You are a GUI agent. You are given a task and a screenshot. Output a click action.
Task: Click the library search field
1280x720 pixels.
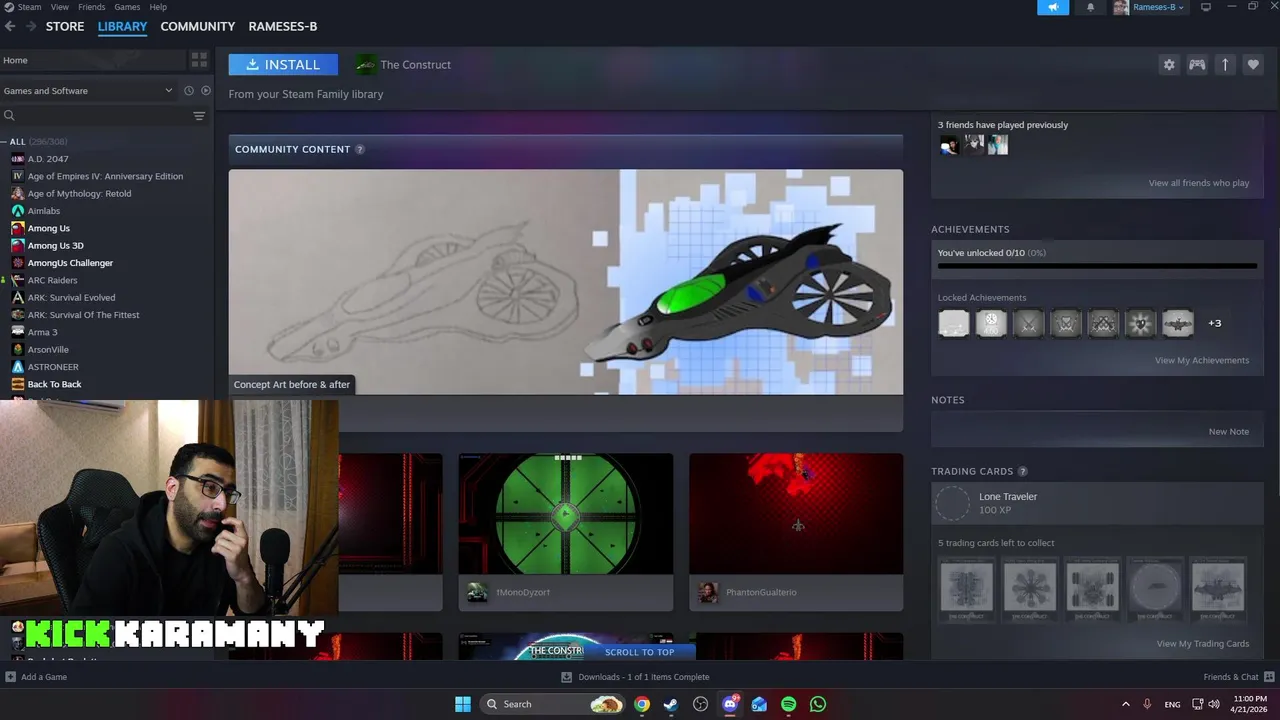click(95, 116)
